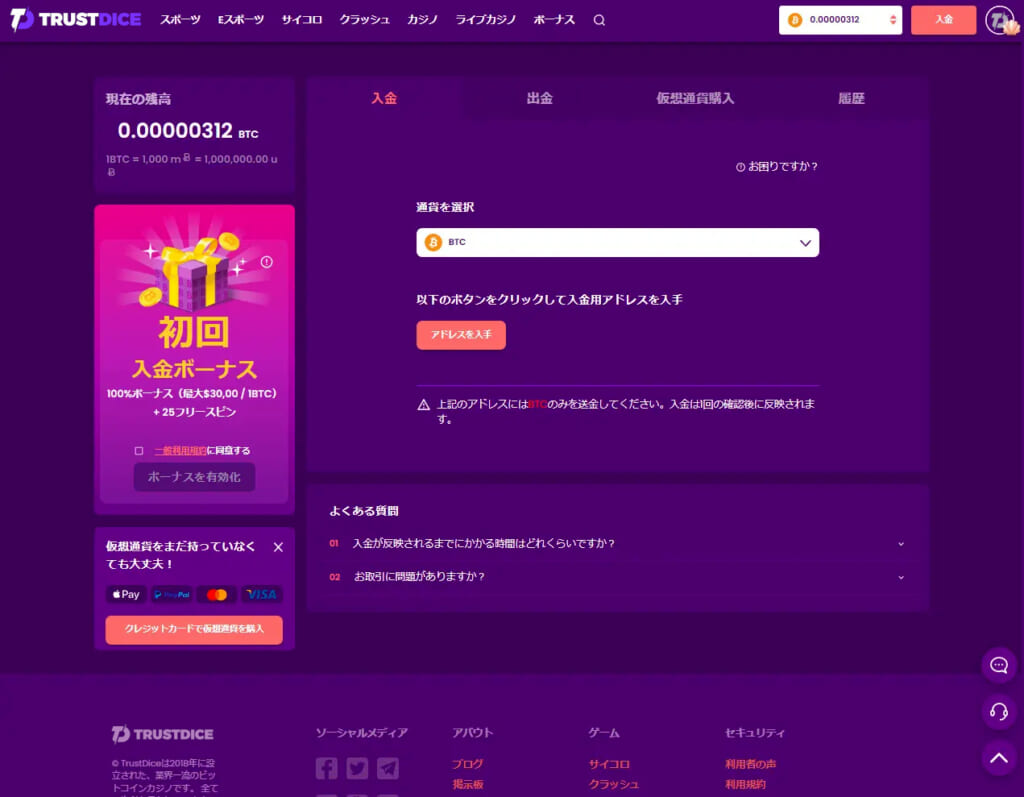Open the スポーツ menu item
Viewport: 1024px width, 797px height.
coord(180,20)
